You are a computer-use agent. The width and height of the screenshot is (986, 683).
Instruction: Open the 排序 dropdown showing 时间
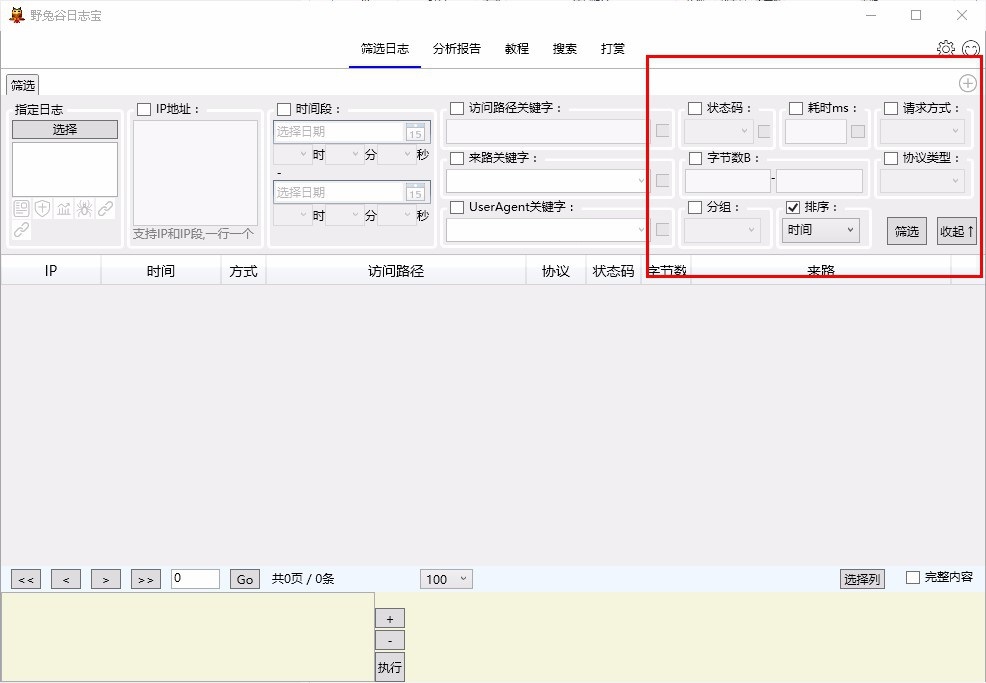[821, 230]
